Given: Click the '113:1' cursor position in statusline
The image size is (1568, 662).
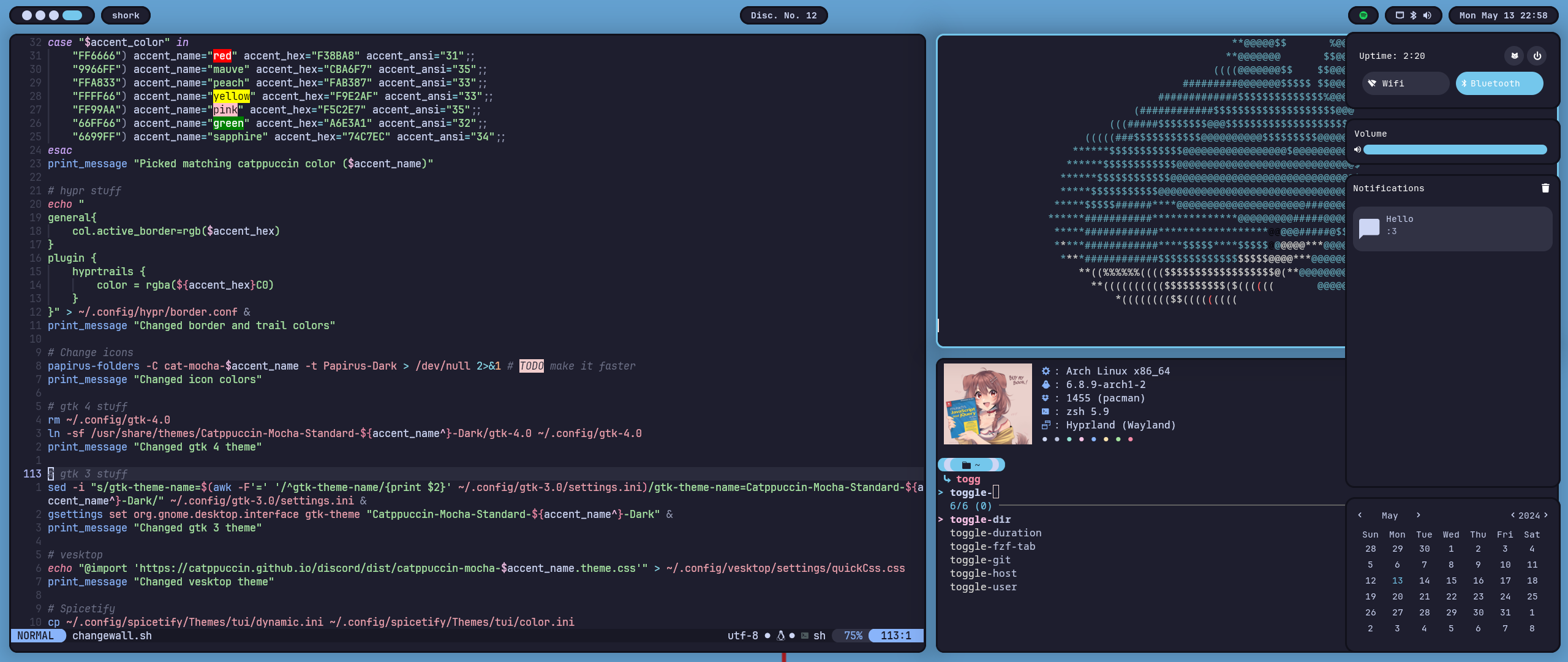Looking at the screenshot, I should click(895, 636).
